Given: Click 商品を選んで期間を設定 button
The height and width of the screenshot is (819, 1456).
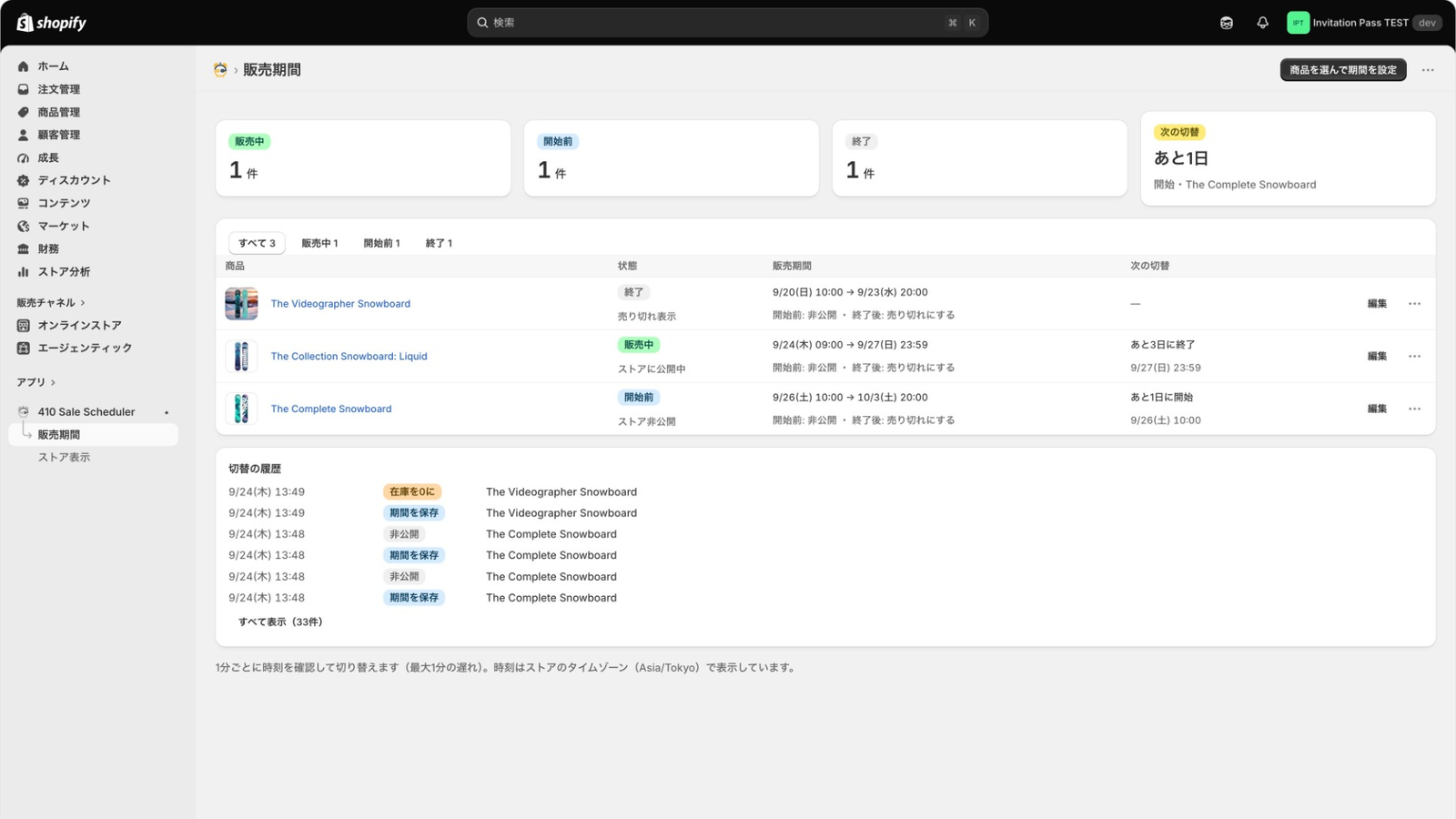Looking at the screenshot, I should (1343, 70).
